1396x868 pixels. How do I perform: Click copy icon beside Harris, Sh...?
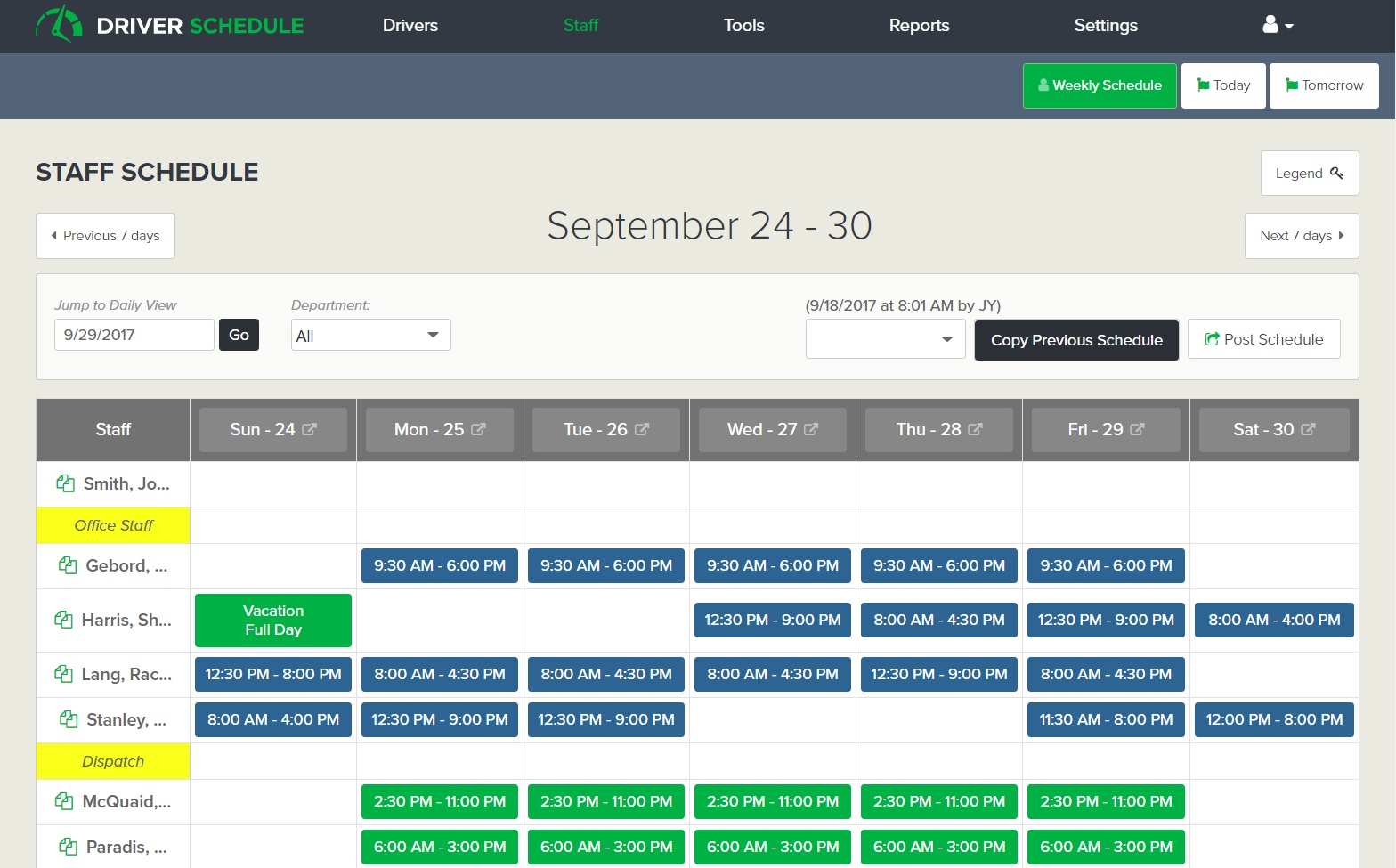pyautogui.click(x=63, y=620)
